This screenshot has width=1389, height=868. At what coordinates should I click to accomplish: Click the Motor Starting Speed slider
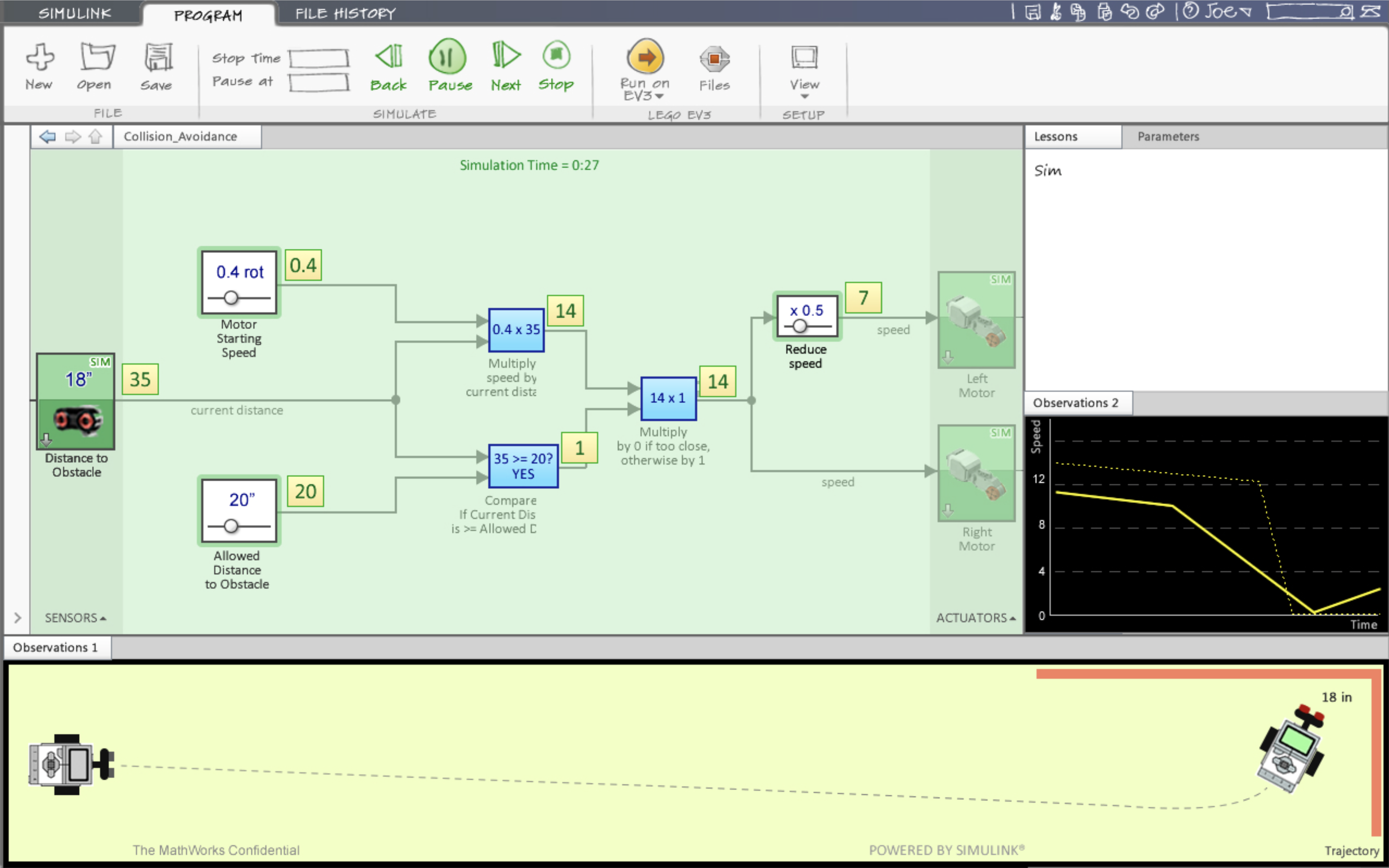[231, 297]
